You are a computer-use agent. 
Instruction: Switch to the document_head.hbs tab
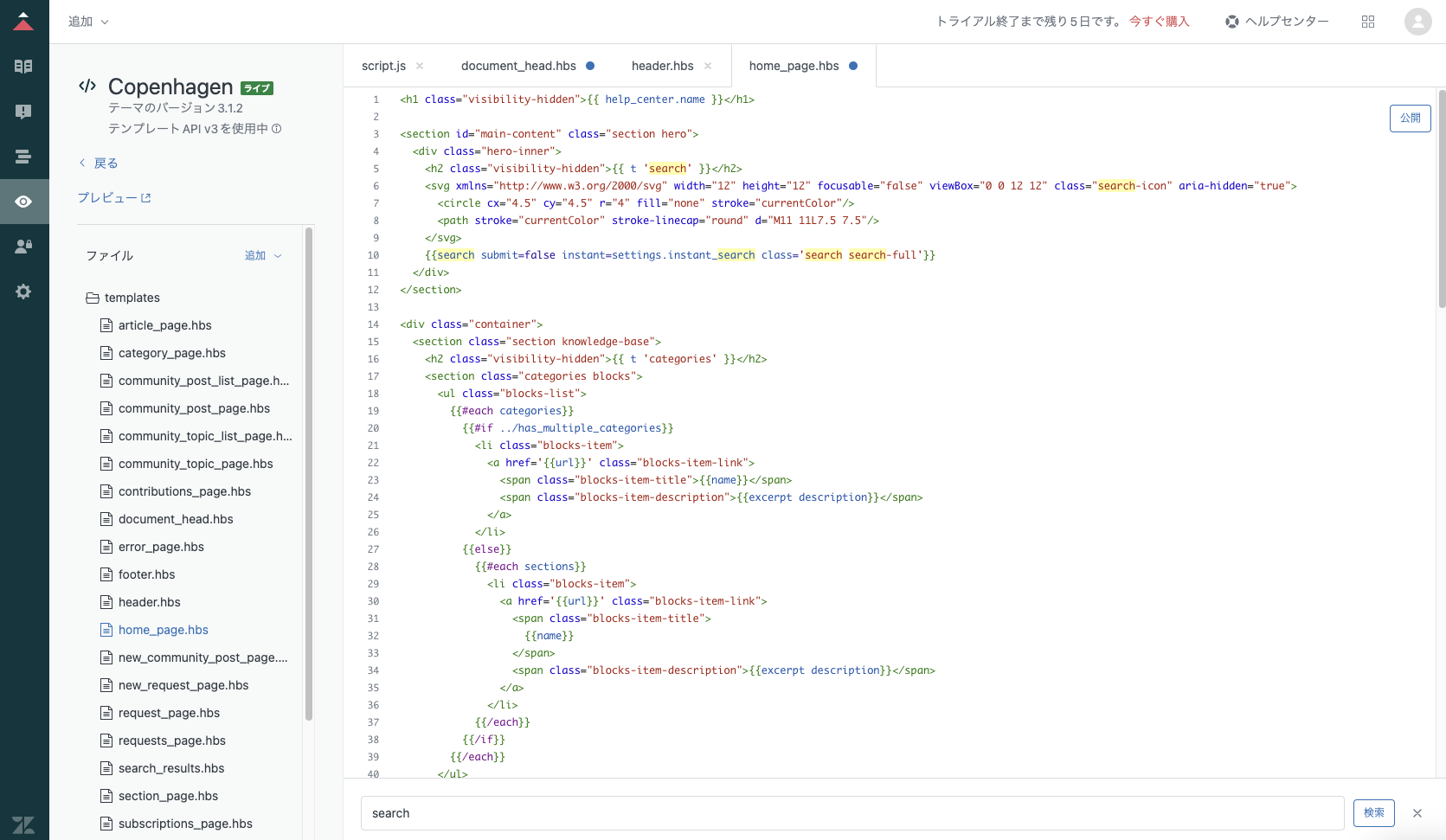point(518,66)
